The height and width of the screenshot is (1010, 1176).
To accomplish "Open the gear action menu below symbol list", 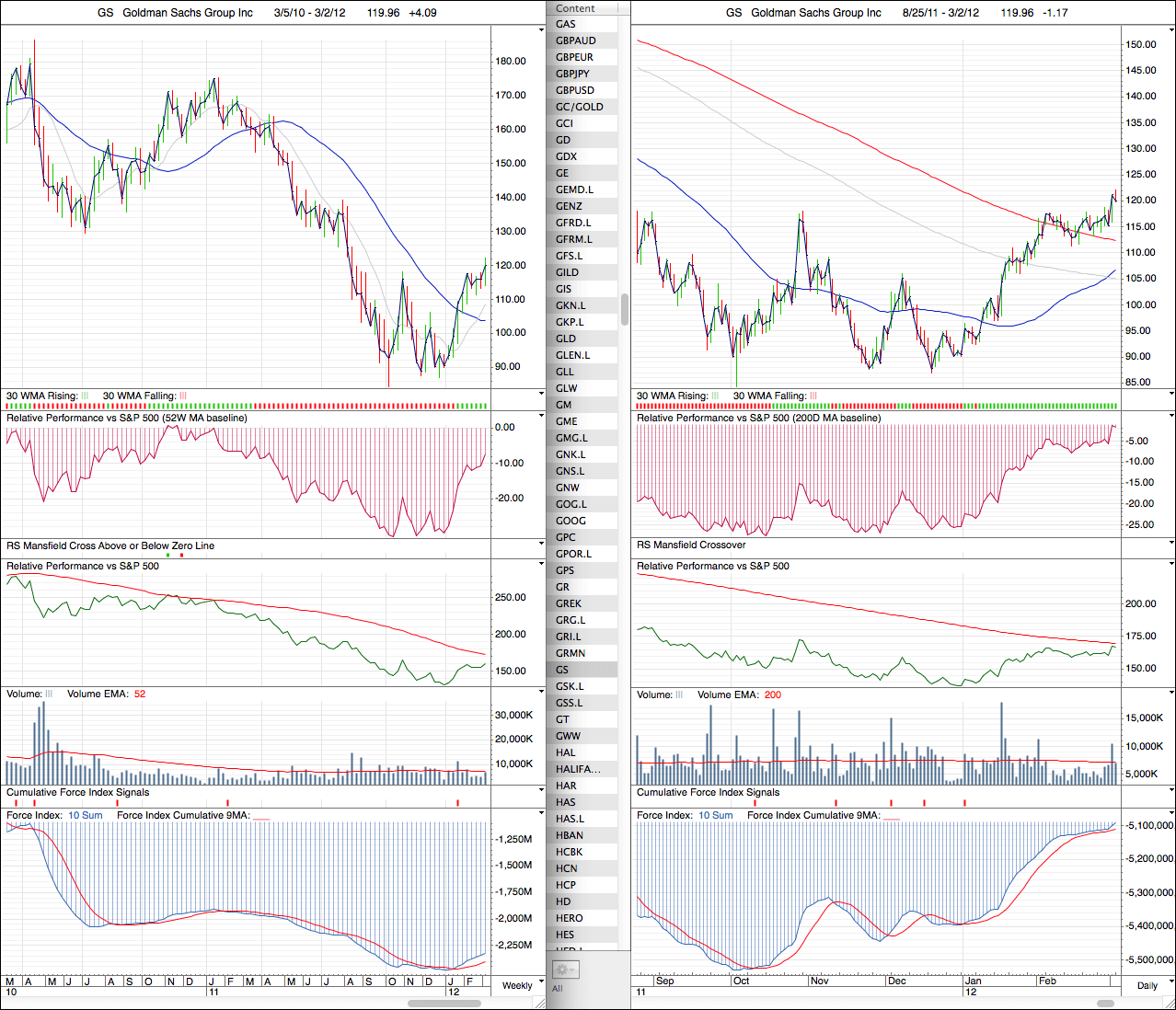I will pyautogui.click(x=564, y=970).
